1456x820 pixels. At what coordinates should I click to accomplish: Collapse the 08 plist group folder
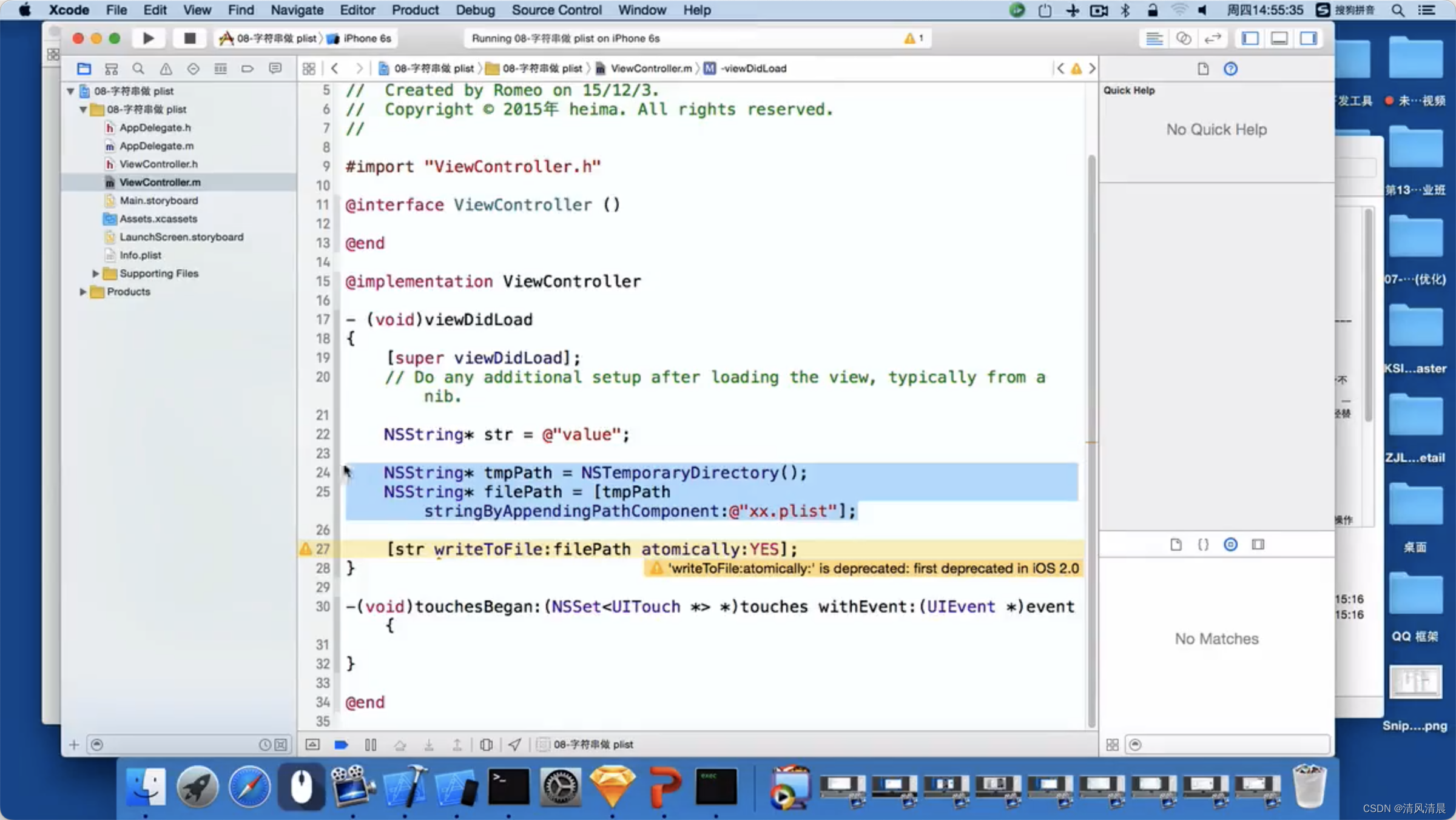click(x=83, y=109)
